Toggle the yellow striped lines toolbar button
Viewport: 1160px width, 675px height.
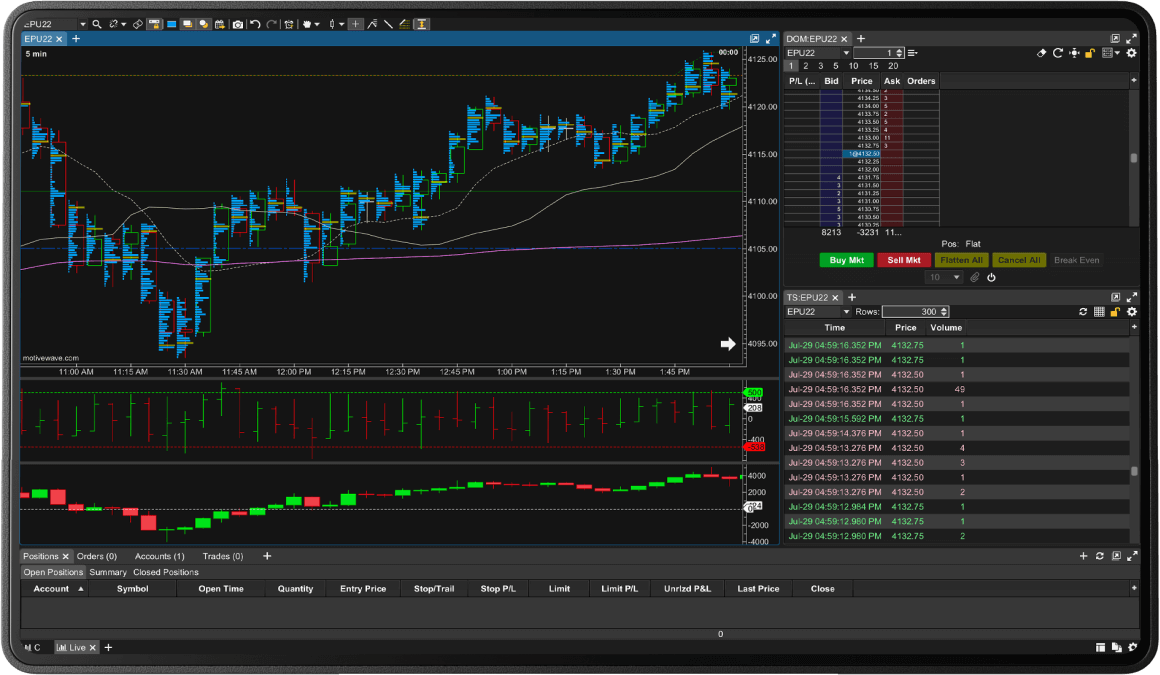tap(405, 24)
